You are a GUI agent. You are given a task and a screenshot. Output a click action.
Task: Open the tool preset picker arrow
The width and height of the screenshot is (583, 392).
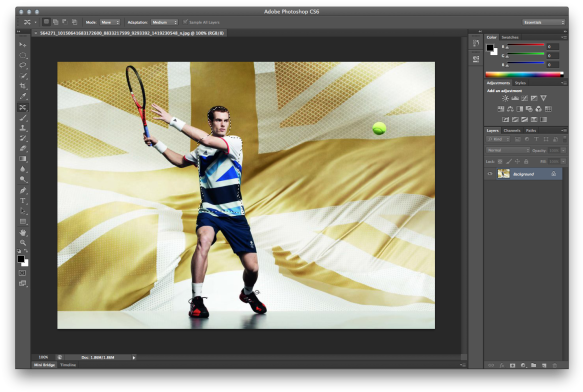(35, 22)
